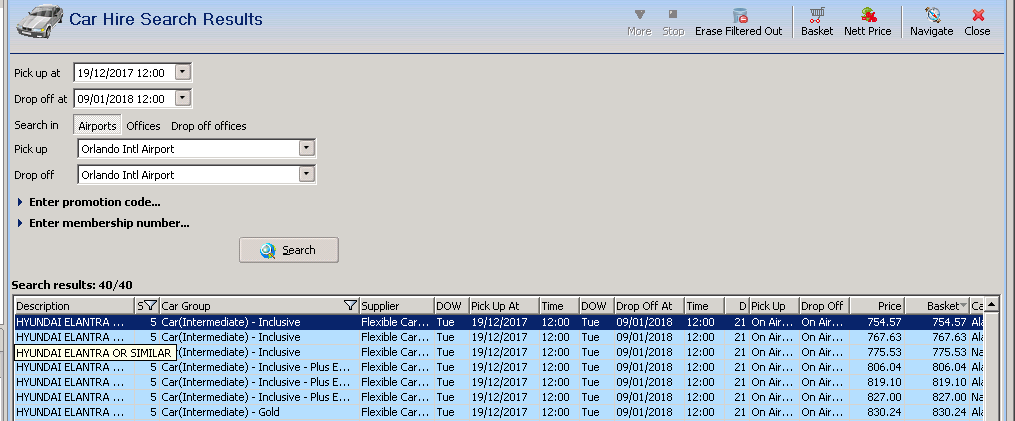Viewport: 1015px width, 421px height.
Task: Select the row priced 767.63
Action: (498, 337)
